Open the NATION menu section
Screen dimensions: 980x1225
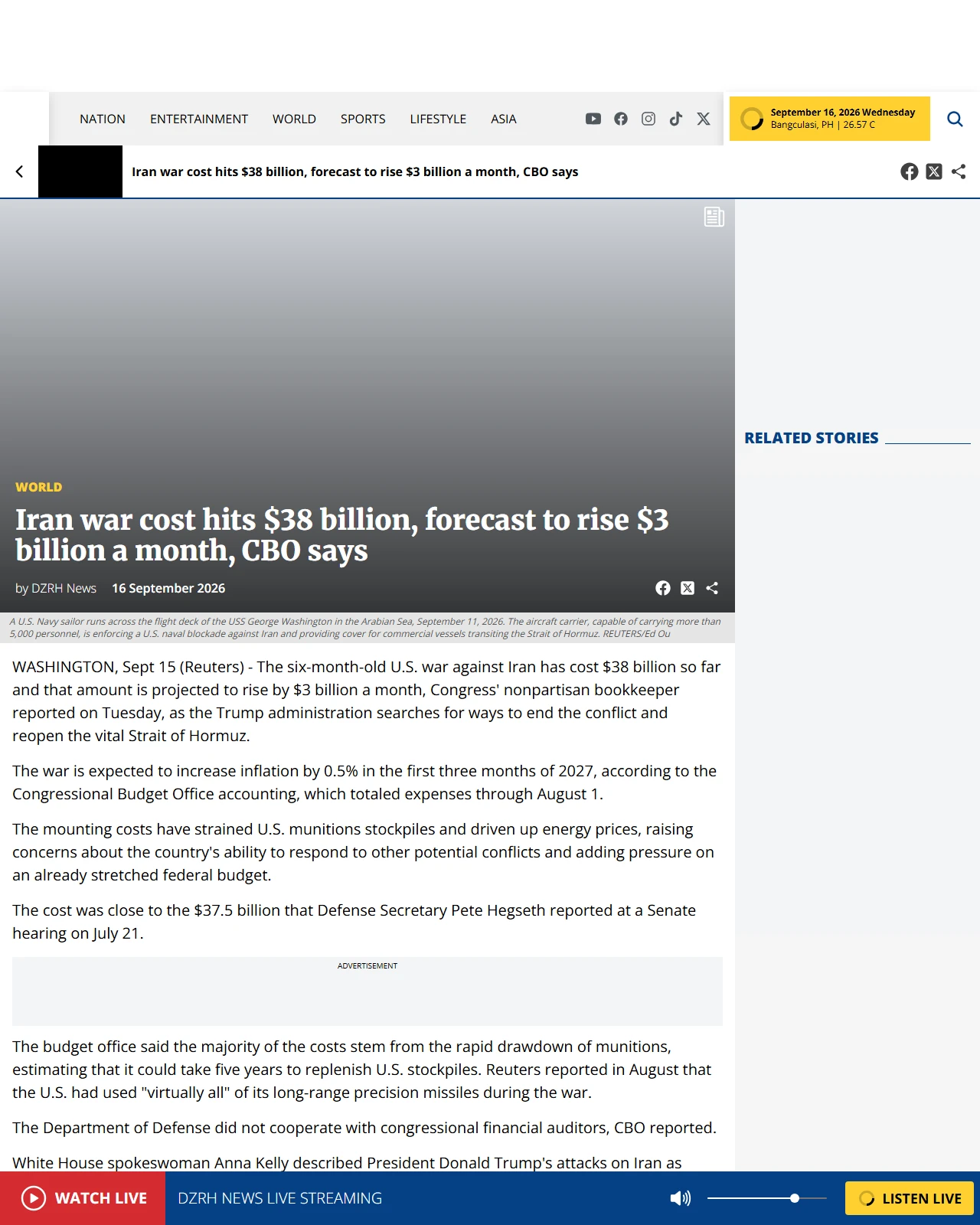click(x=103, y=119)
